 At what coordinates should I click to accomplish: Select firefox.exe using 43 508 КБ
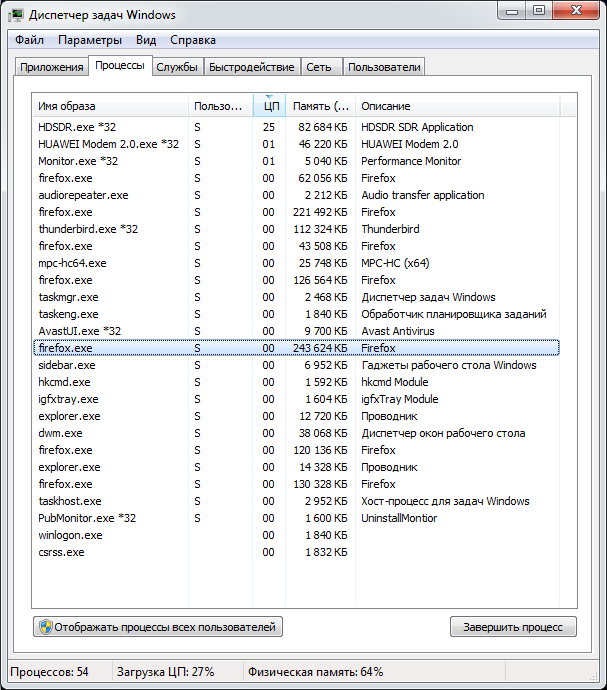(296, 246)
